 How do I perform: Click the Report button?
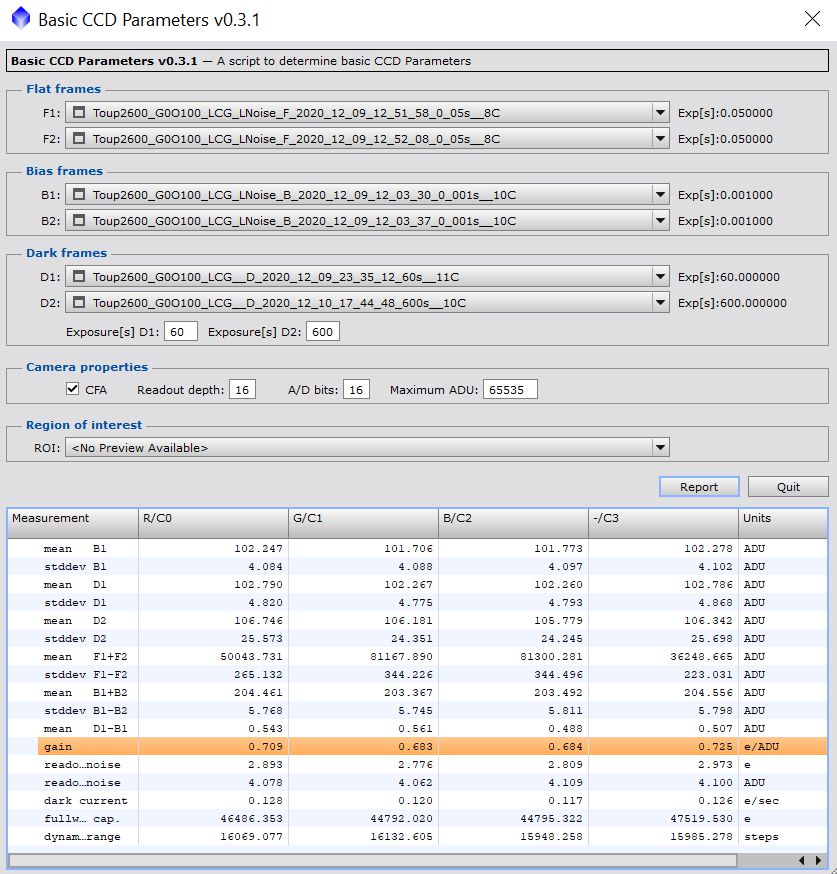coord(699,487)
